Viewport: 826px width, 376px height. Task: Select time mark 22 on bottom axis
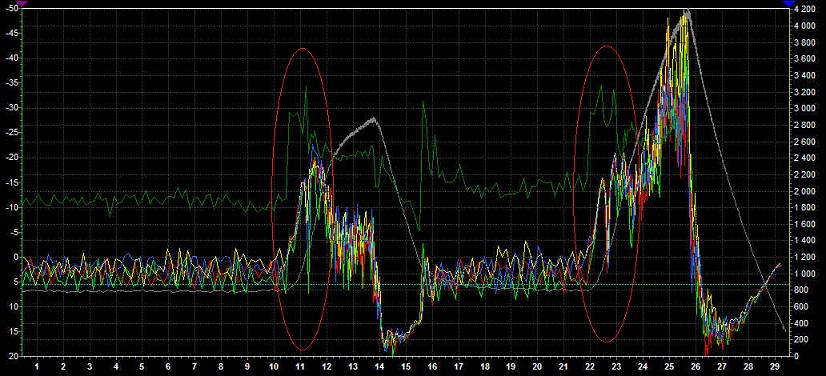590,366
